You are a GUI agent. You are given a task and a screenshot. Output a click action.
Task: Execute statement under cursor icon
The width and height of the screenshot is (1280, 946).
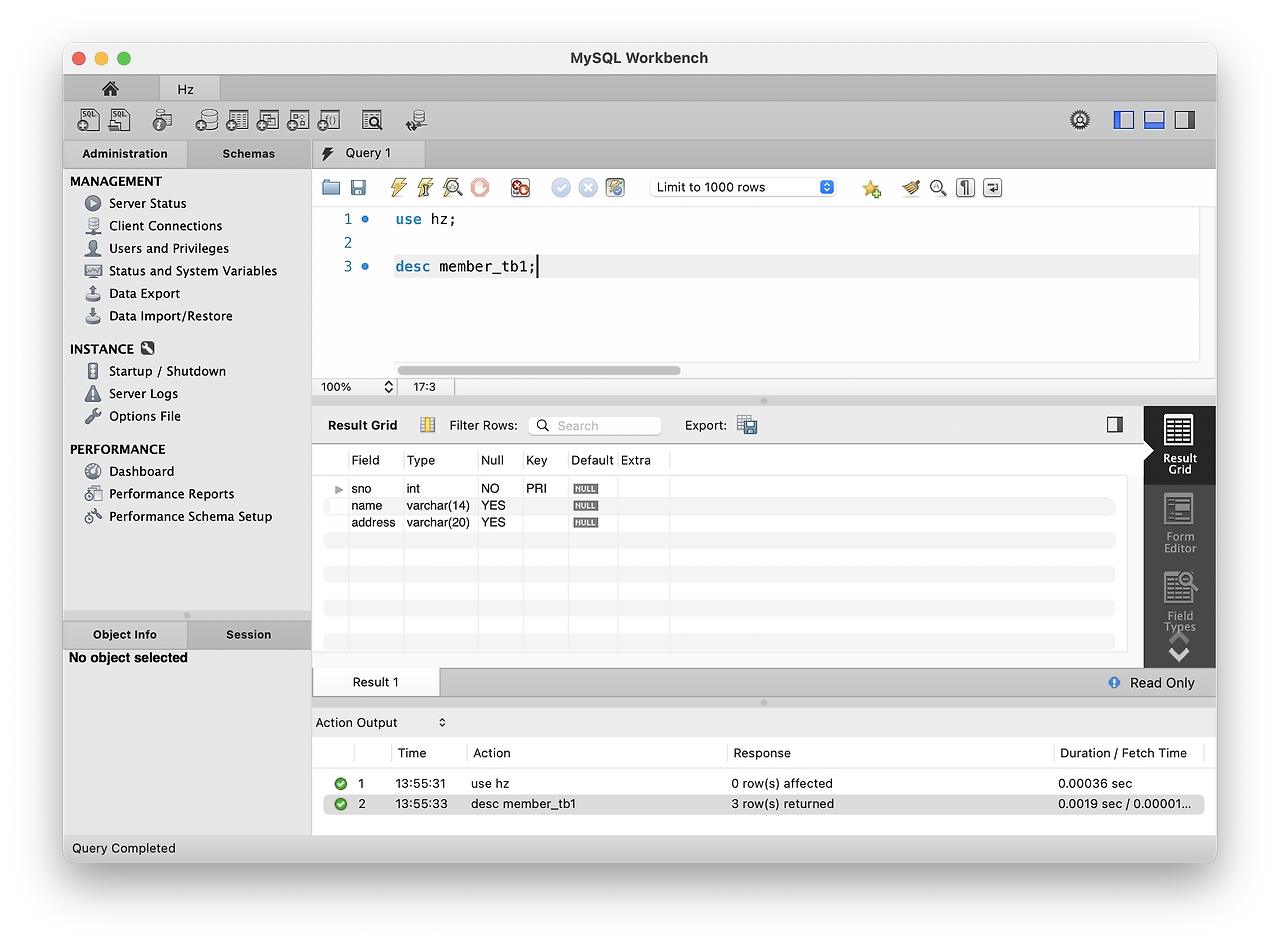click(425, 187)
